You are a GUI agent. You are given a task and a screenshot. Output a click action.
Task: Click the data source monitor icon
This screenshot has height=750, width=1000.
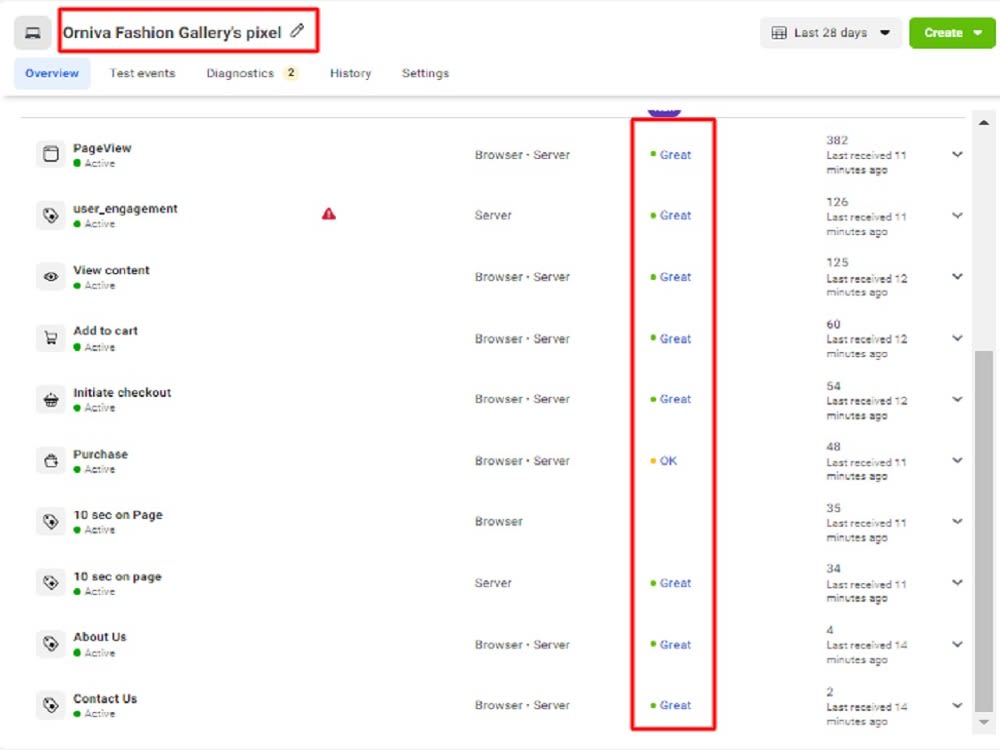[x=33, y=33]
